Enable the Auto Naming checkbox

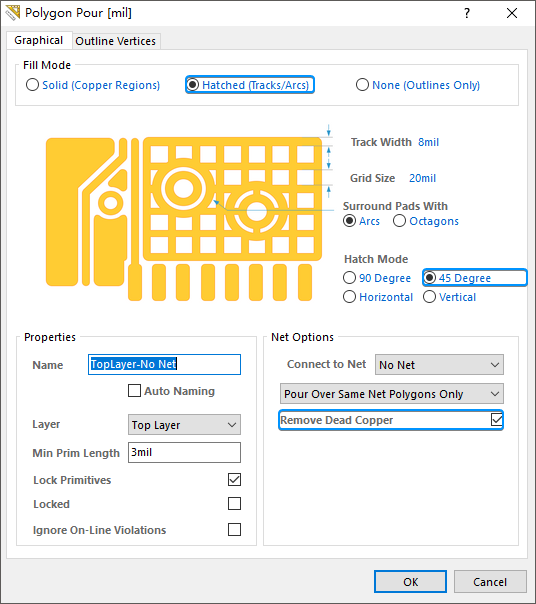pos(134,391)
